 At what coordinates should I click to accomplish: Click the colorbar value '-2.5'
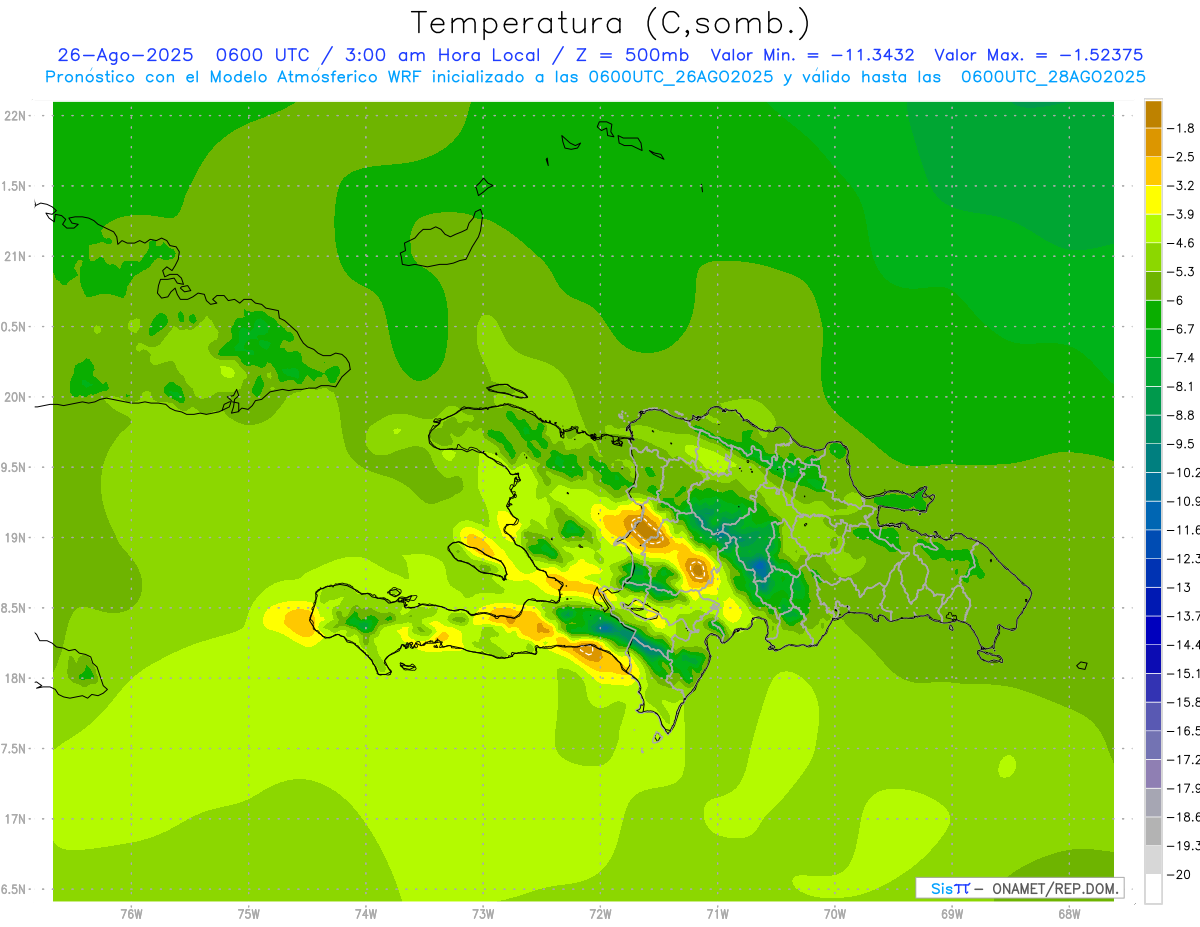(x=1182, y=157)
